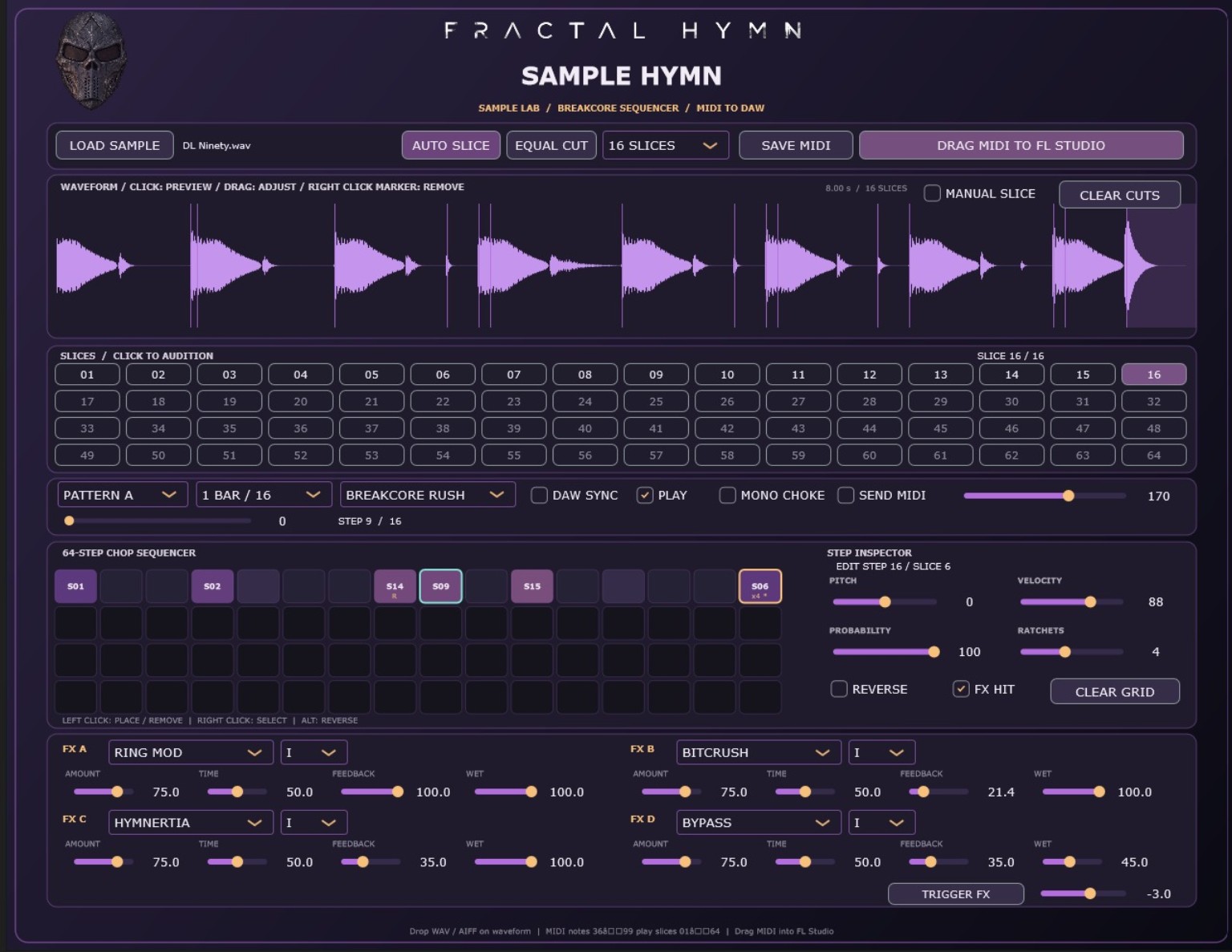Viewport: 1232px width, 952px height.
Task: Click the Clear Grid button
Action: (1115, 691)
